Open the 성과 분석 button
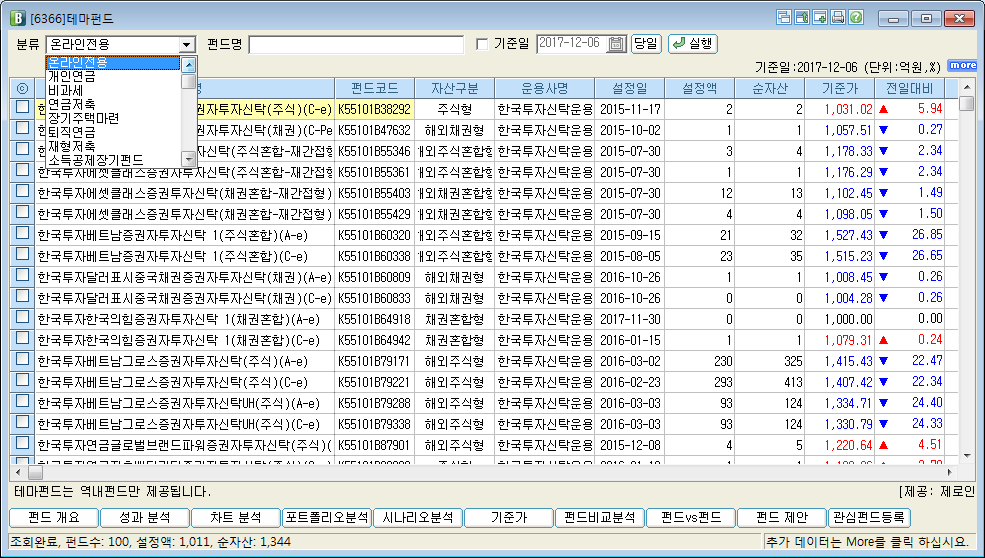 pos(145,518)
